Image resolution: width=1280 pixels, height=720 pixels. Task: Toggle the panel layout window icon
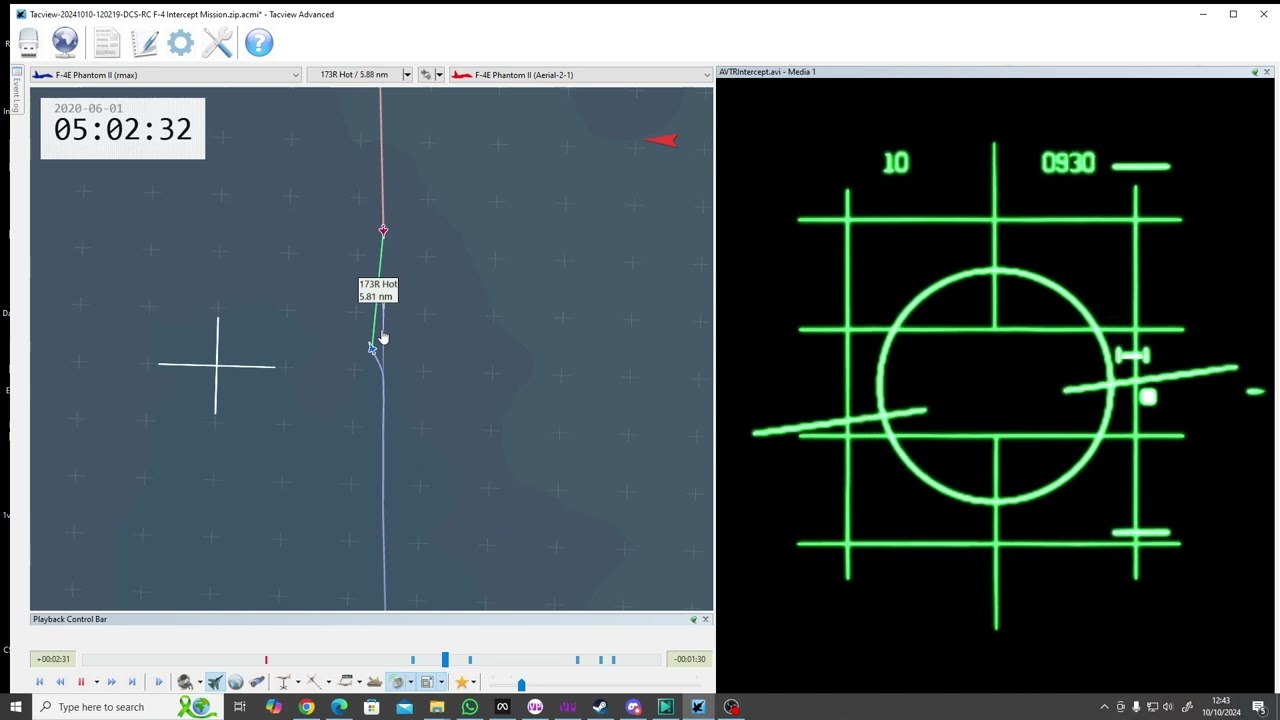(x=427, y=682)
